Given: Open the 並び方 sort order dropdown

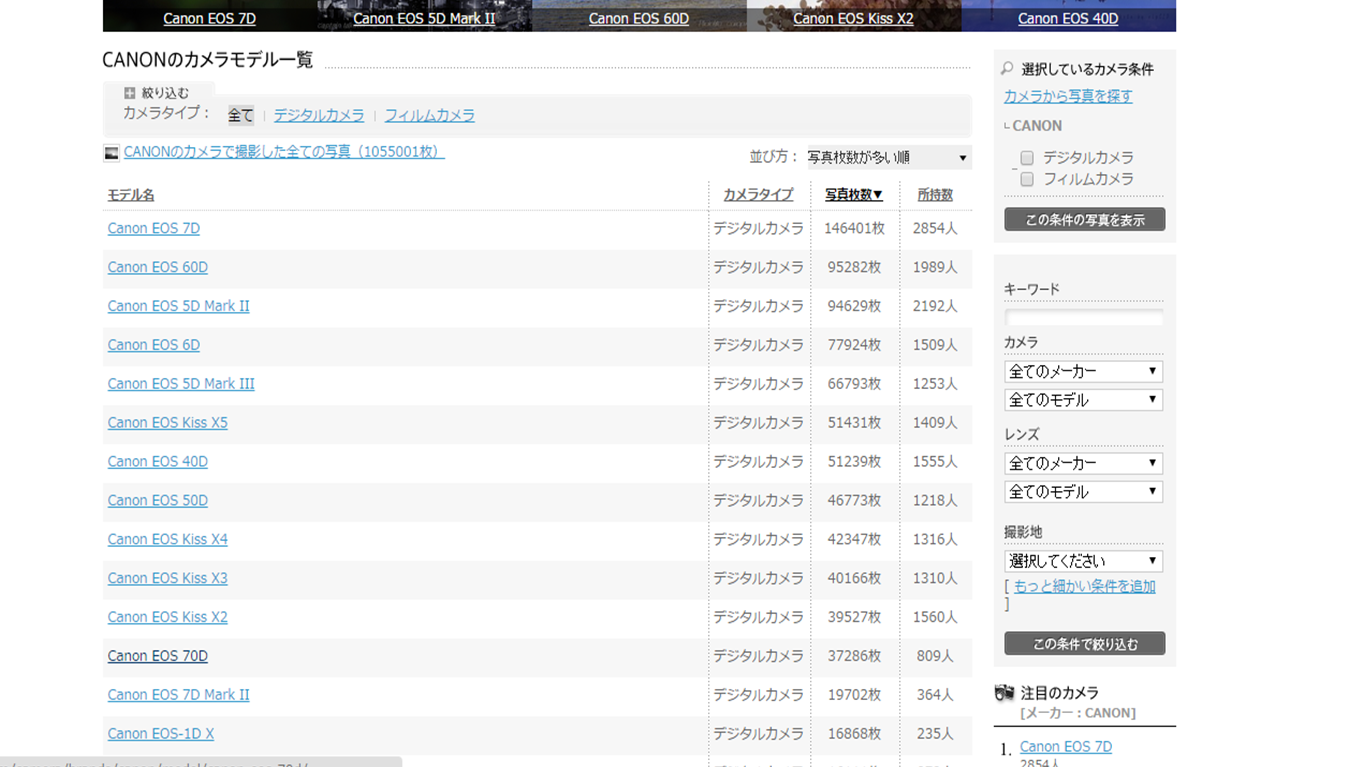Looking at the screenshot, I should [887, 157].
